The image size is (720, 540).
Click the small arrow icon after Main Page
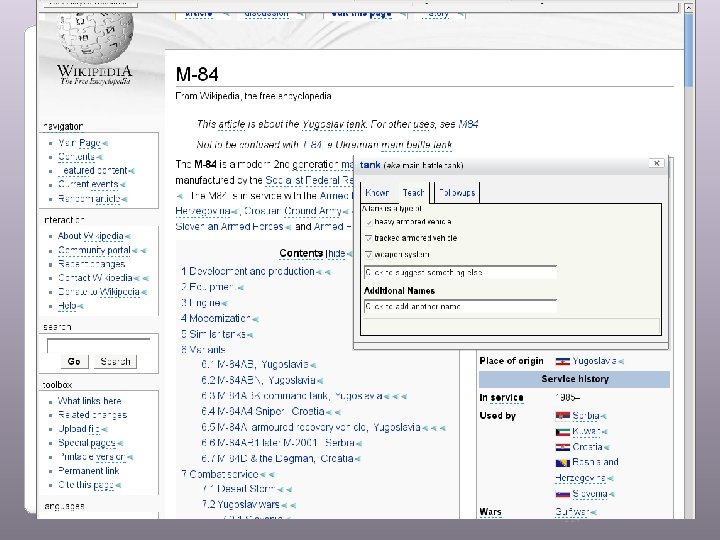pos(105,144)
